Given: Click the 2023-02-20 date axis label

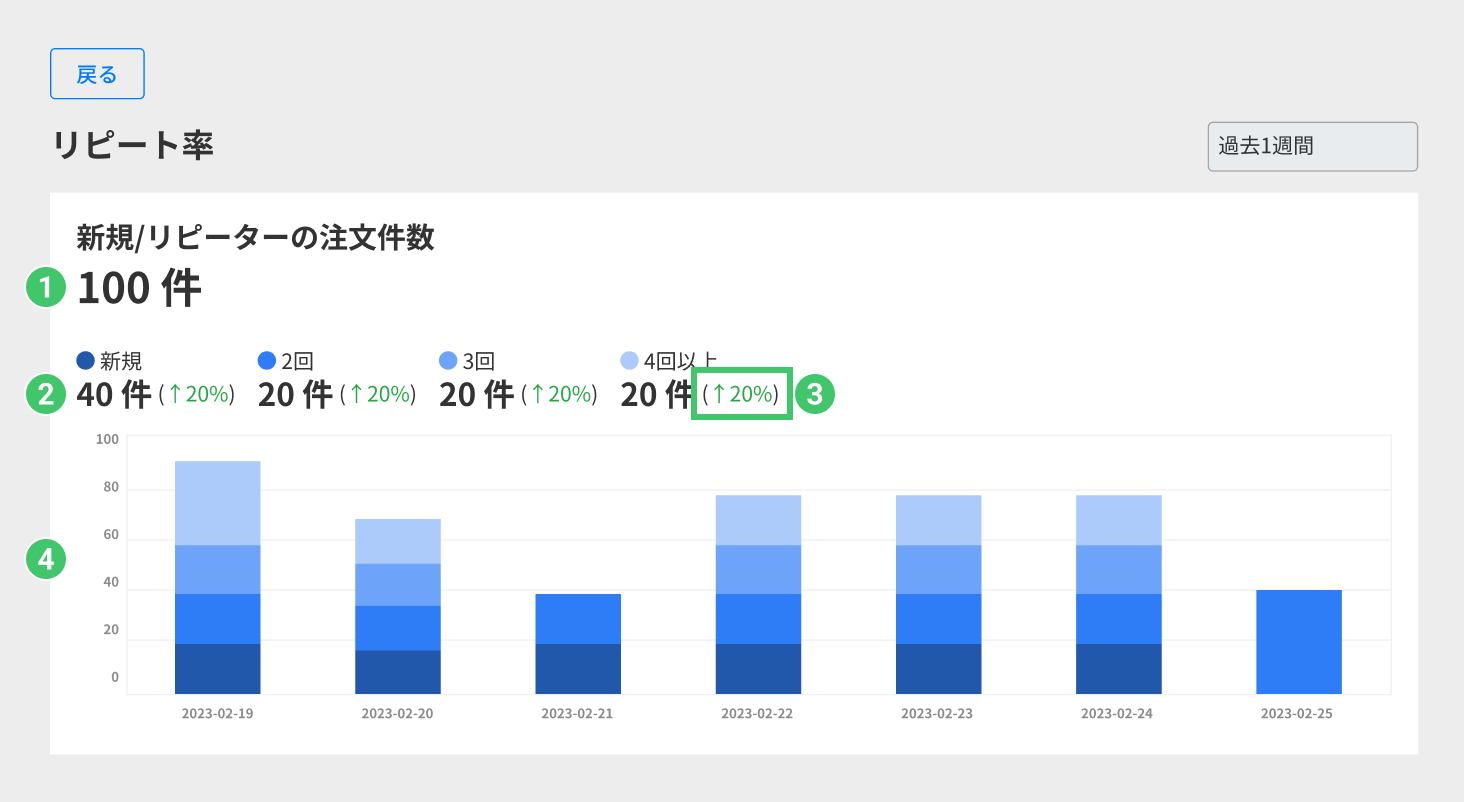Looking at the screenshot, I should (397, 714).
